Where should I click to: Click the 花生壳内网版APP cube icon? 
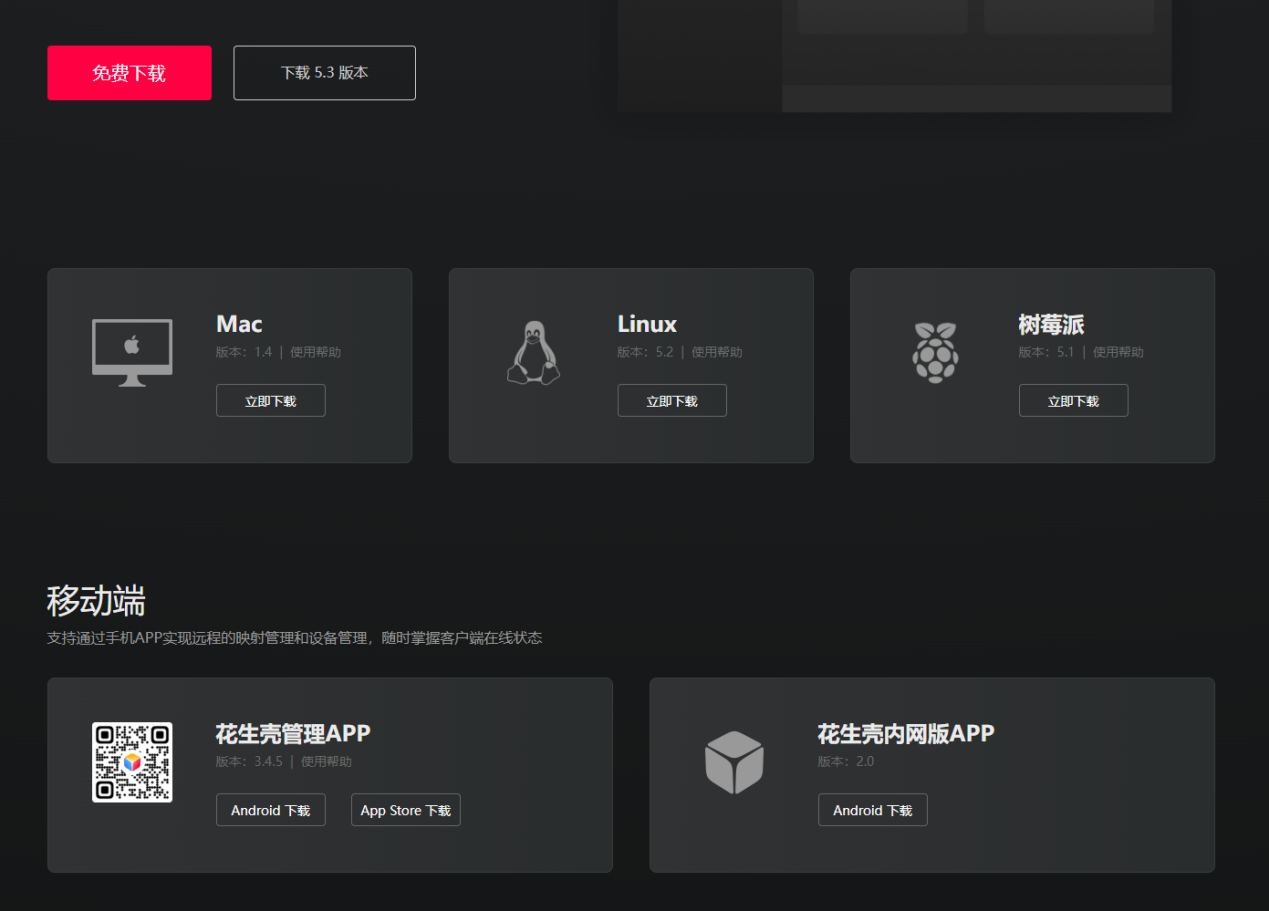point(734,762)
